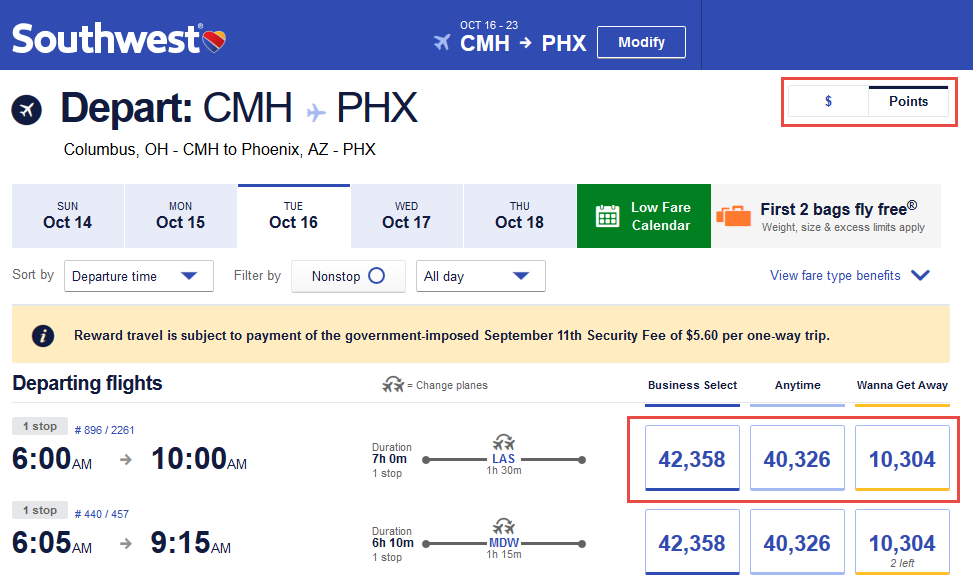
Task: Click the change planes icon above MDW
Action: coord(503,527)
